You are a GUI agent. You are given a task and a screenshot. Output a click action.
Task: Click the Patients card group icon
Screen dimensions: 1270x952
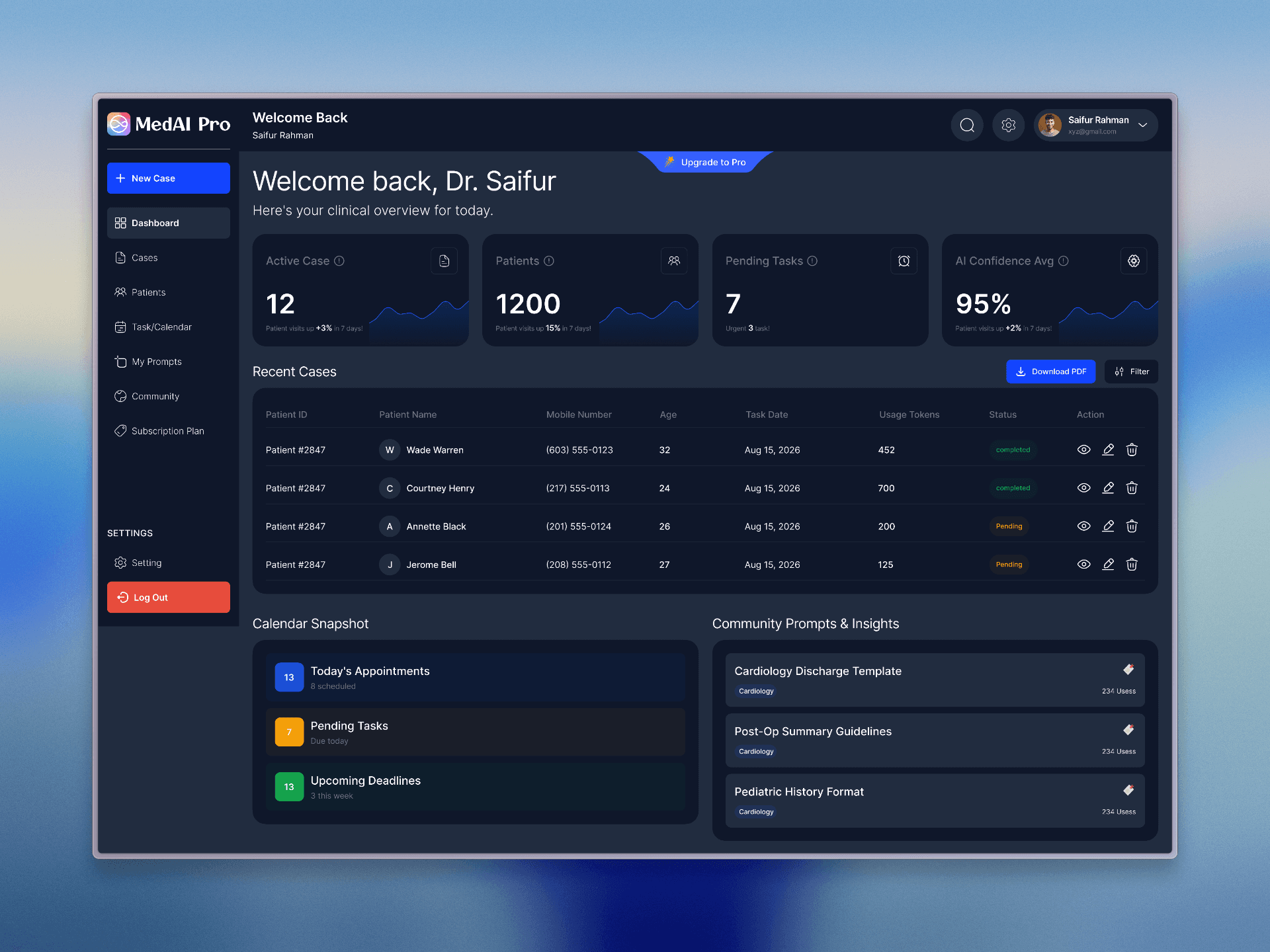tap(673, 261)
